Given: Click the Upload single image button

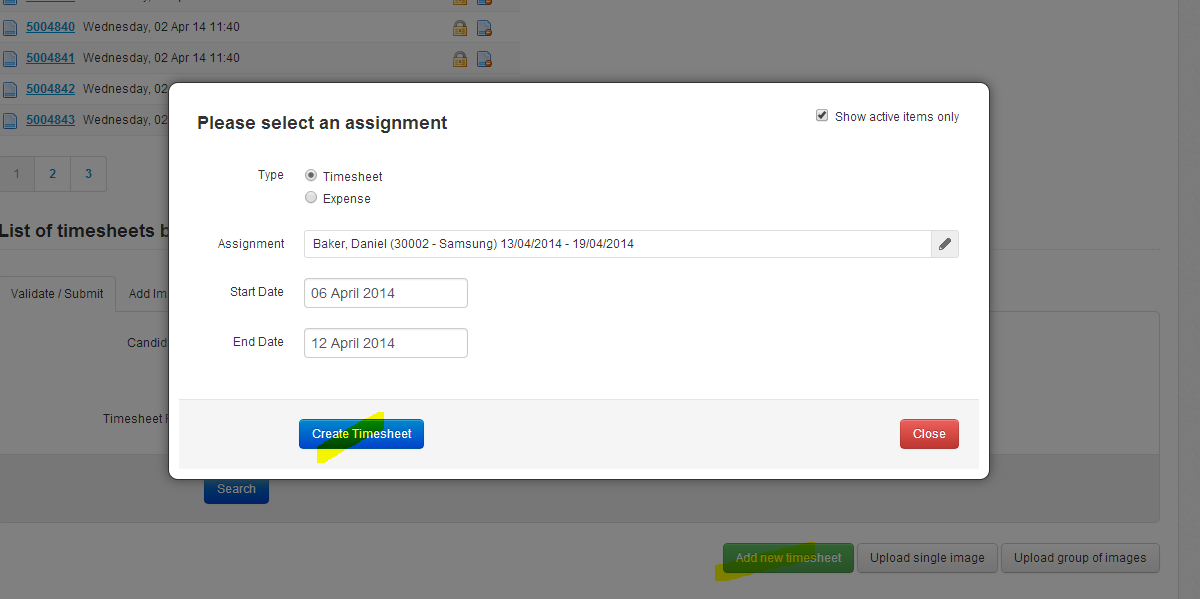Looking at the screenshot, I should coord(927,558).
